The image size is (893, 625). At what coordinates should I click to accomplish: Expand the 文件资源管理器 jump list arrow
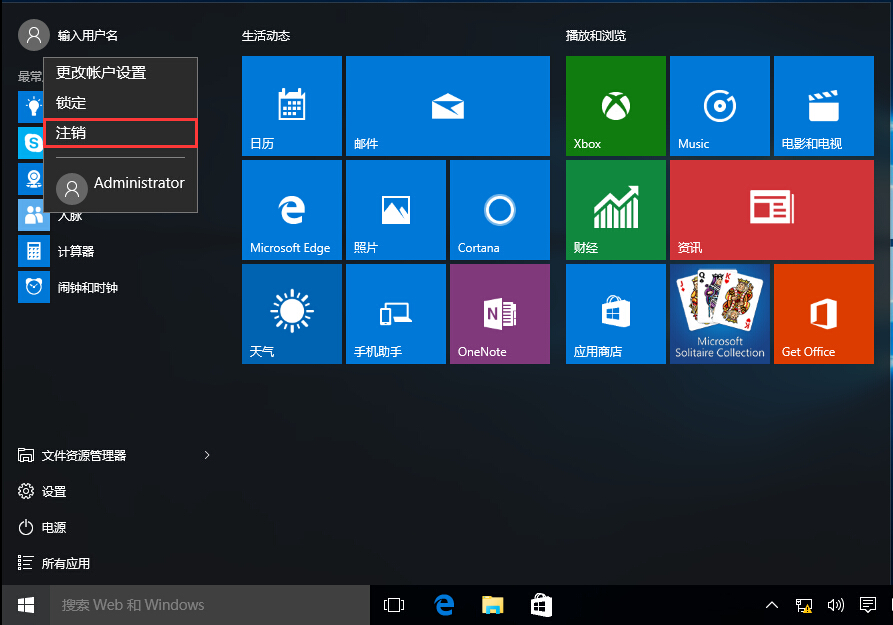click(207, 455)
